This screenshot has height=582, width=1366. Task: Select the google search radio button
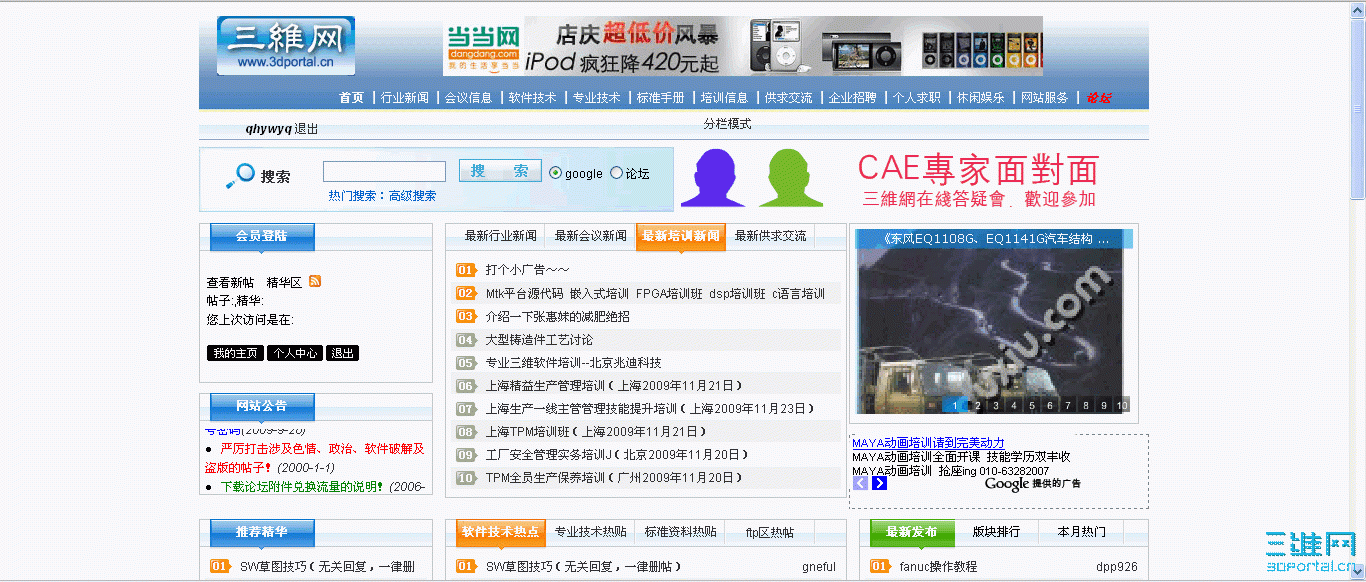(x=554, y=172)
